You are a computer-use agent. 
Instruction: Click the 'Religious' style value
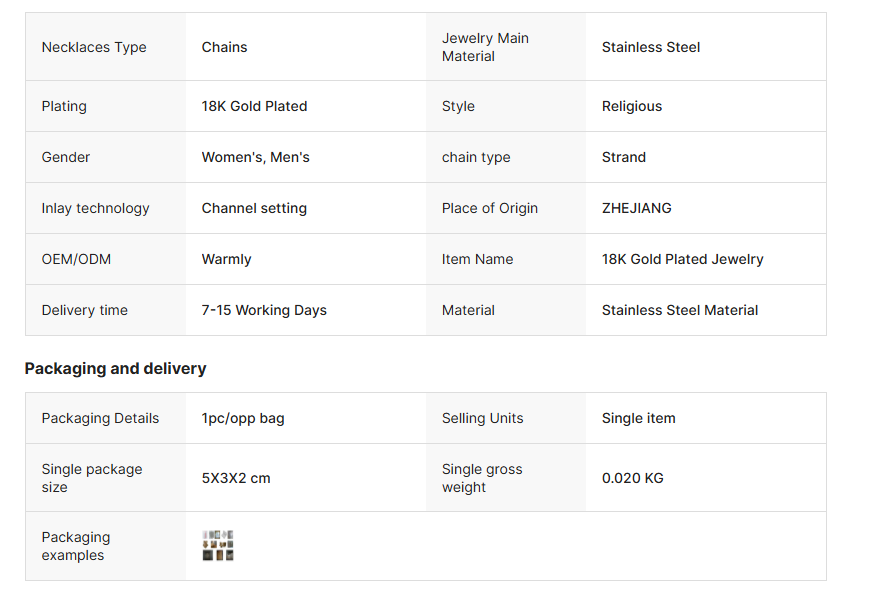pos(631,106)
